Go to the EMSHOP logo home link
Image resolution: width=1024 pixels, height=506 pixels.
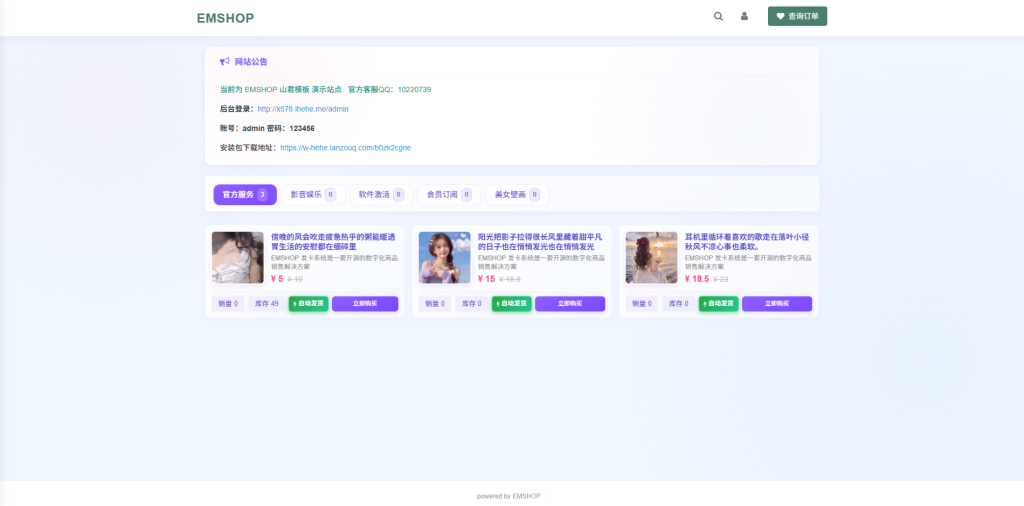pos(225,18)
